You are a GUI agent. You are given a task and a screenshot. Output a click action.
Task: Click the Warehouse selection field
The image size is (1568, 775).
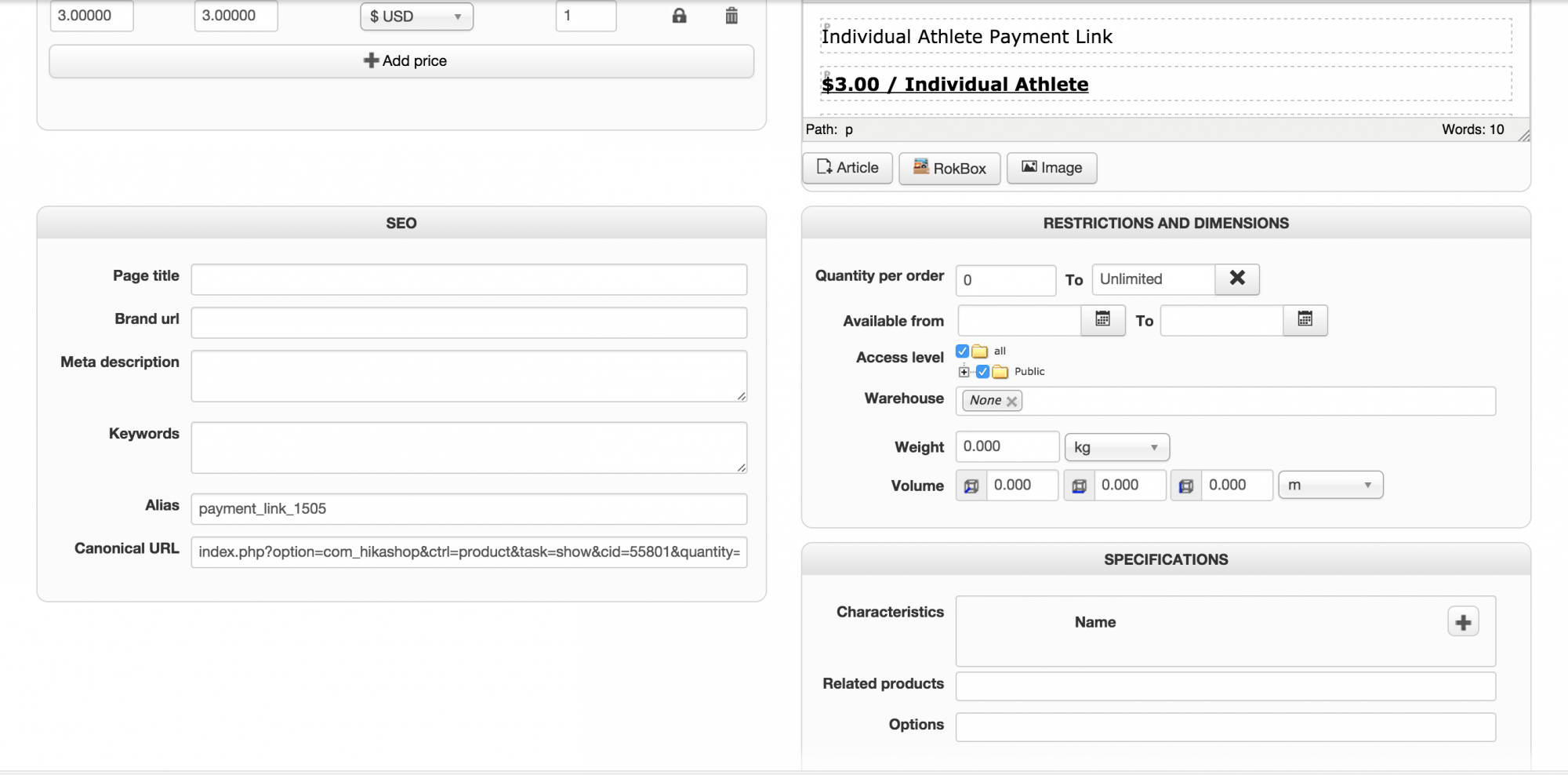[x=1225, y=401]
